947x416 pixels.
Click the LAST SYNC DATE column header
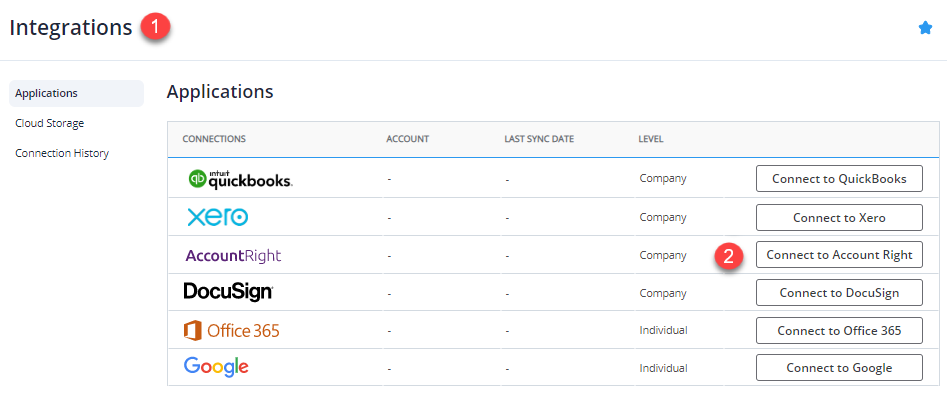[x=539, y=139]
